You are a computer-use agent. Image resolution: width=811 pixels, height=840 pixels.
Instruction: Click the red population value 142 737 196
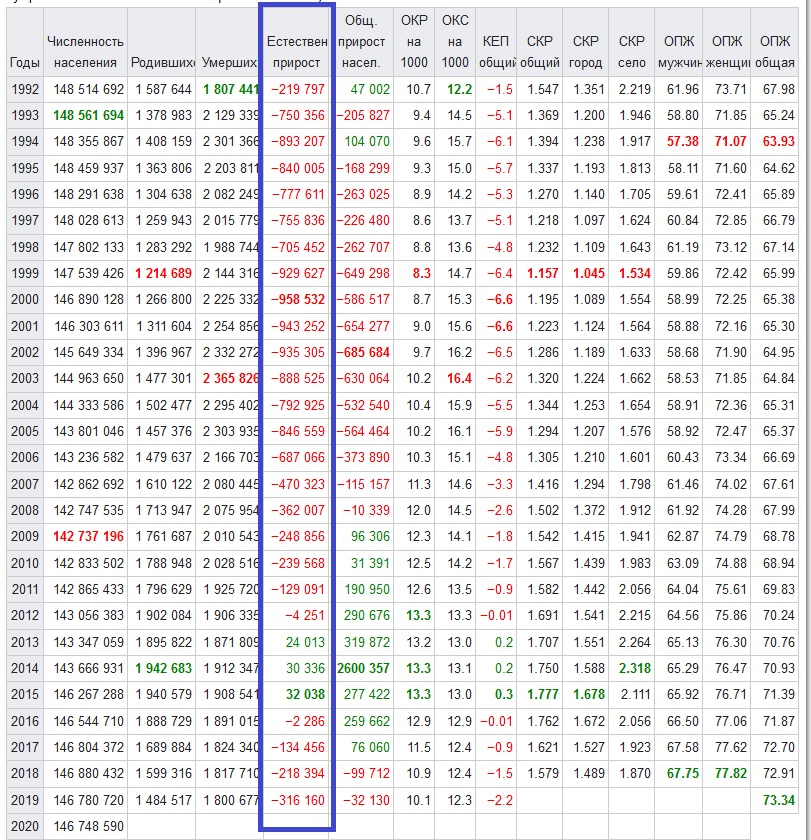coord(88,536)
